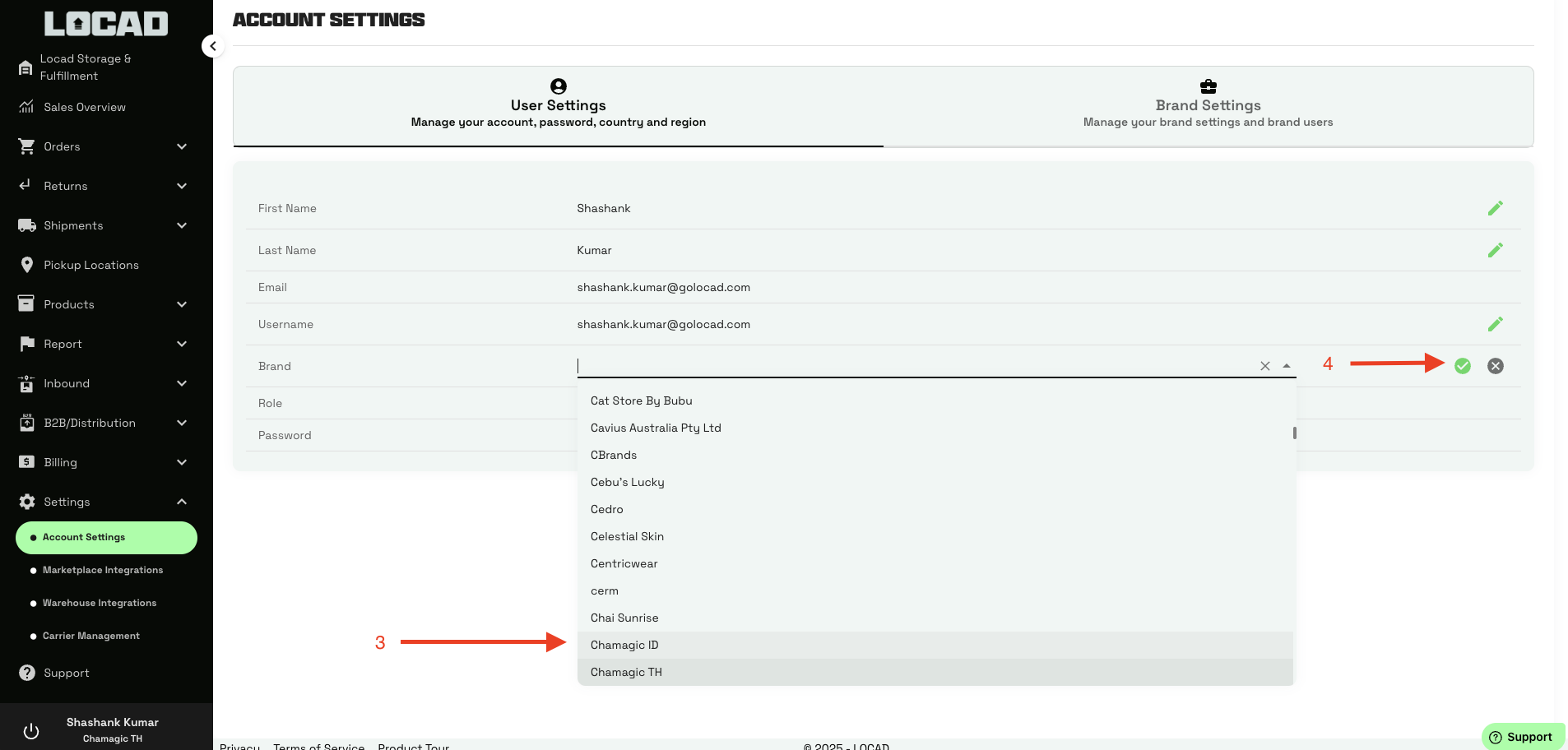Click the Shipments truck icon
This screenshot has width=1568, height=750.
[27, 225]
